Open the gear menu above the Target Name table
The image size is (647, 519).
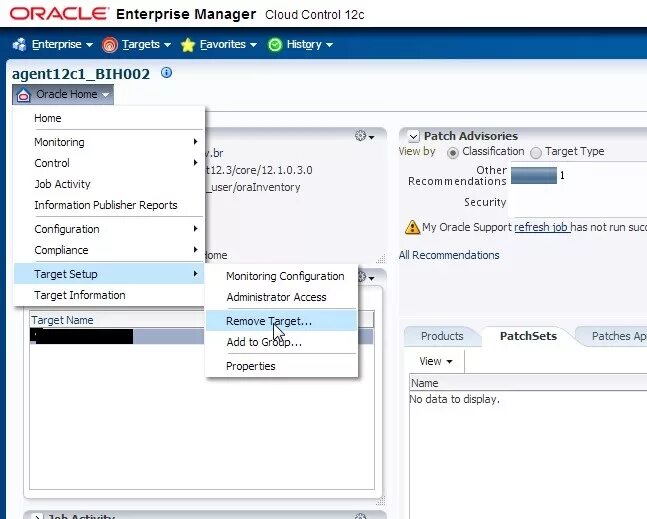(366, 277)
